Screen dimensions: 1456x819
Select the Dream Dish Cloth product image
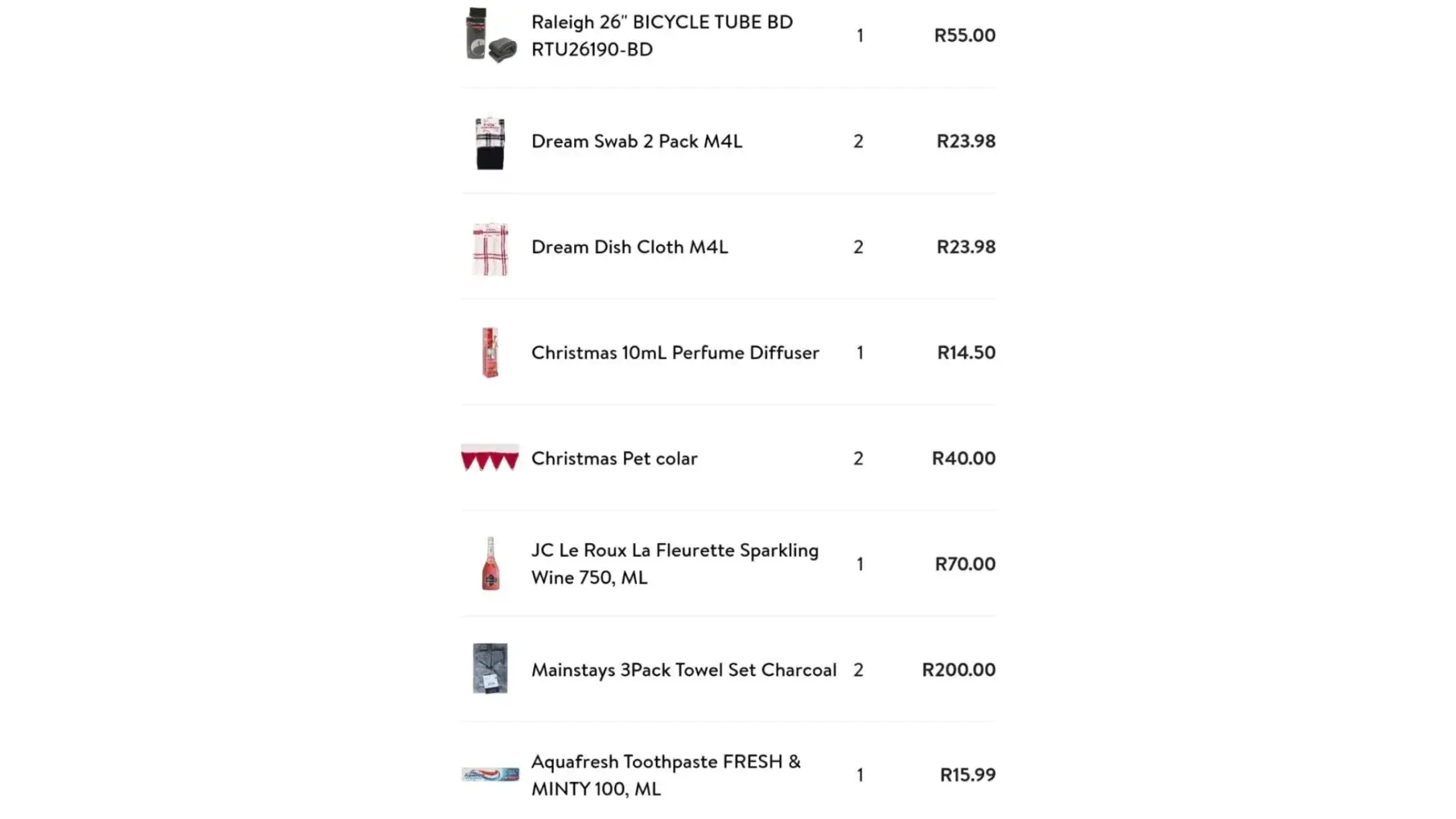490,248
